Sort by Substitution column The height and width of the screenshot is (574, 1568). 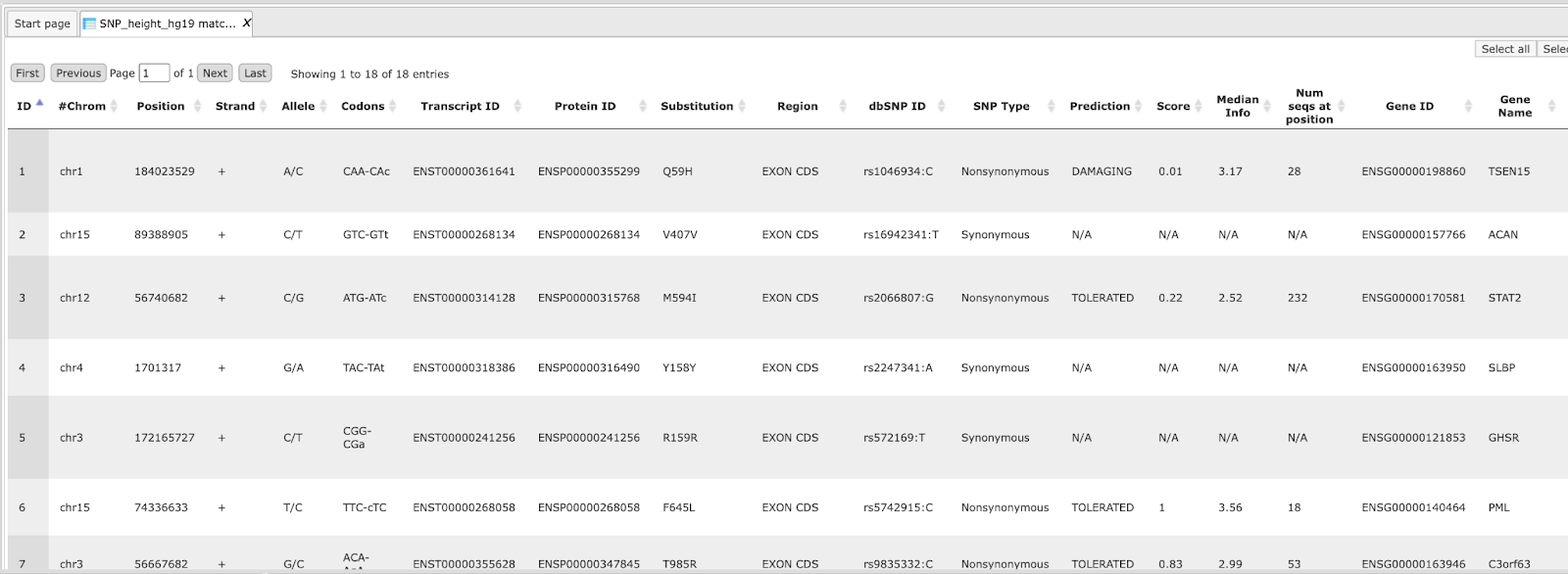coord(703,106)
